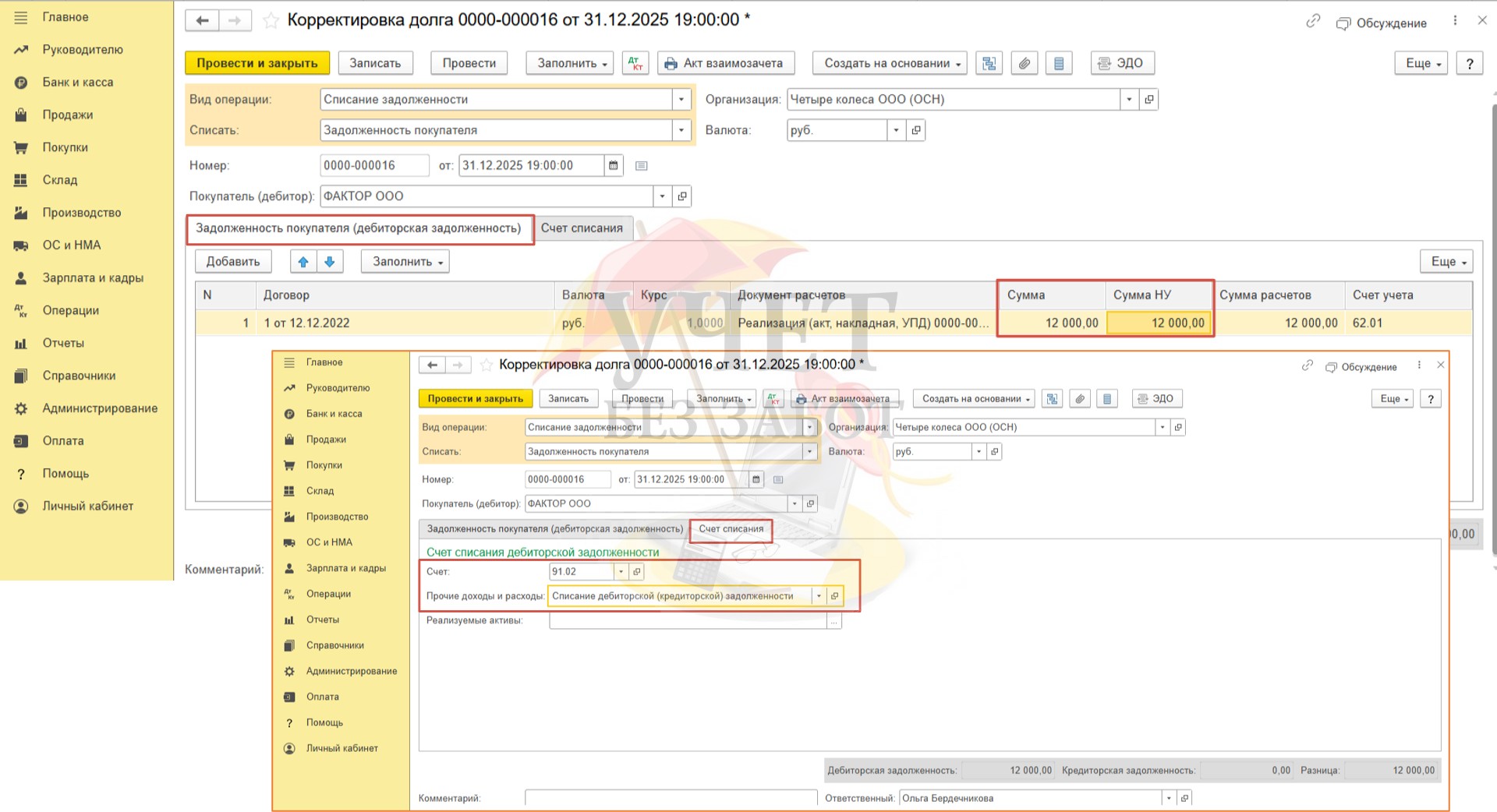
Task: Click the Провести и закрыть button
Action: point(257,63)
